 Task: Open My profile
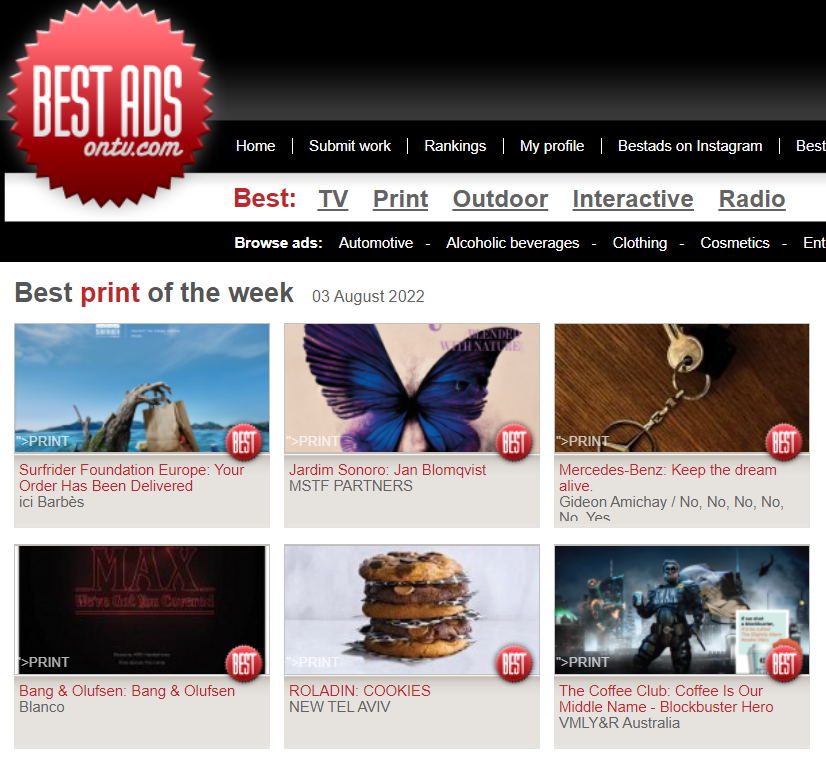click(x=552, y=146)
